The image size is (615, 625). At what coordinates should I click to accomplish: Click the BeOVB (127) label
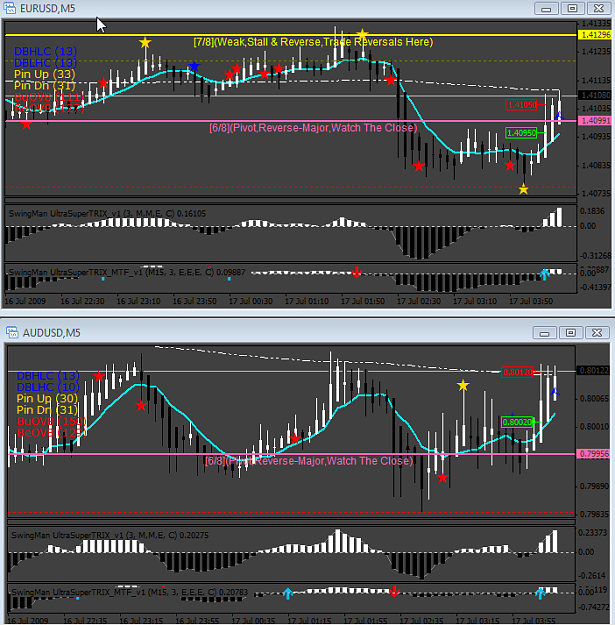49,108
